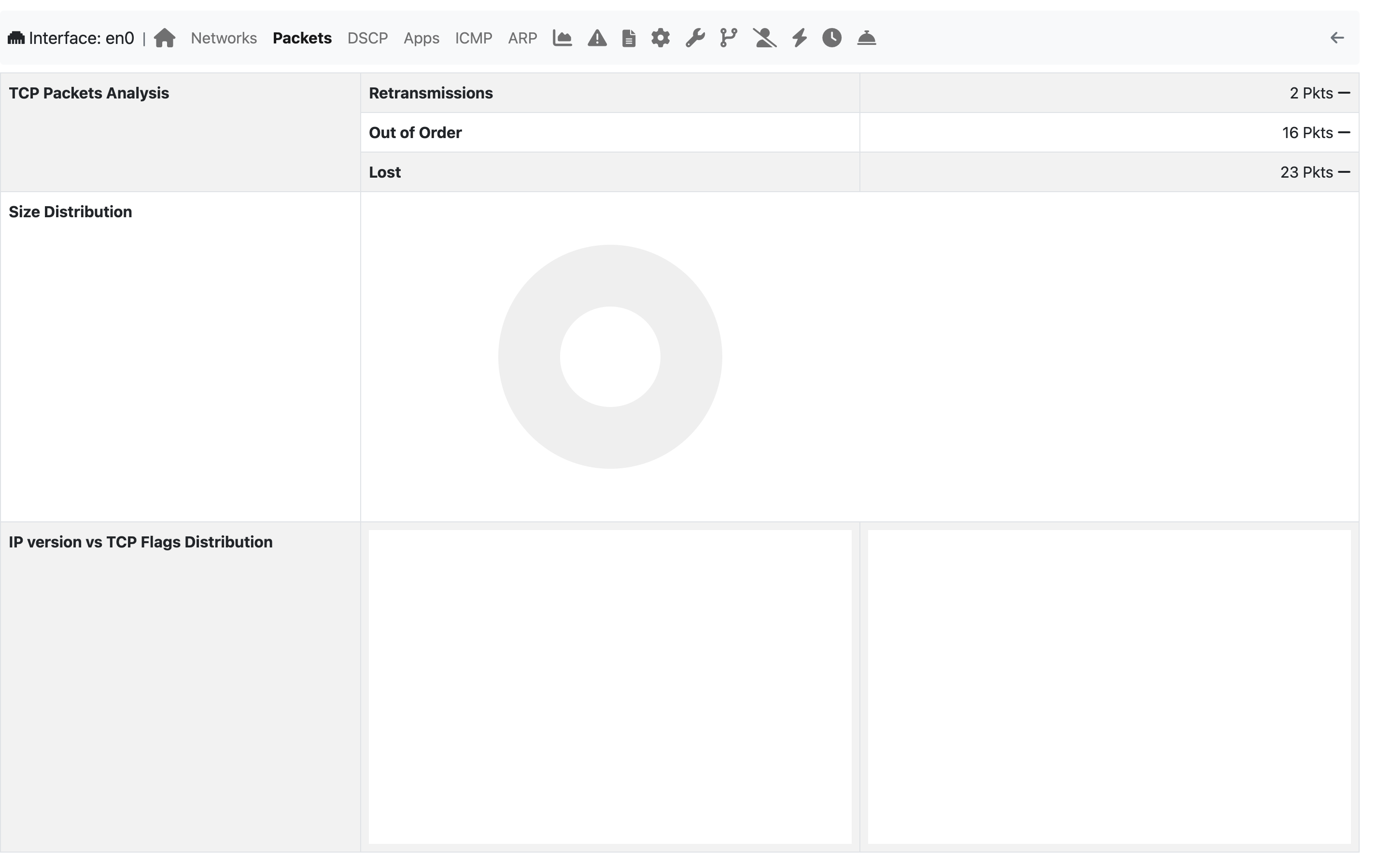The width and height of the screenshot is (1377, 868).
Task: Click the trend dash next to Retransmissions
Action: 1344,93
